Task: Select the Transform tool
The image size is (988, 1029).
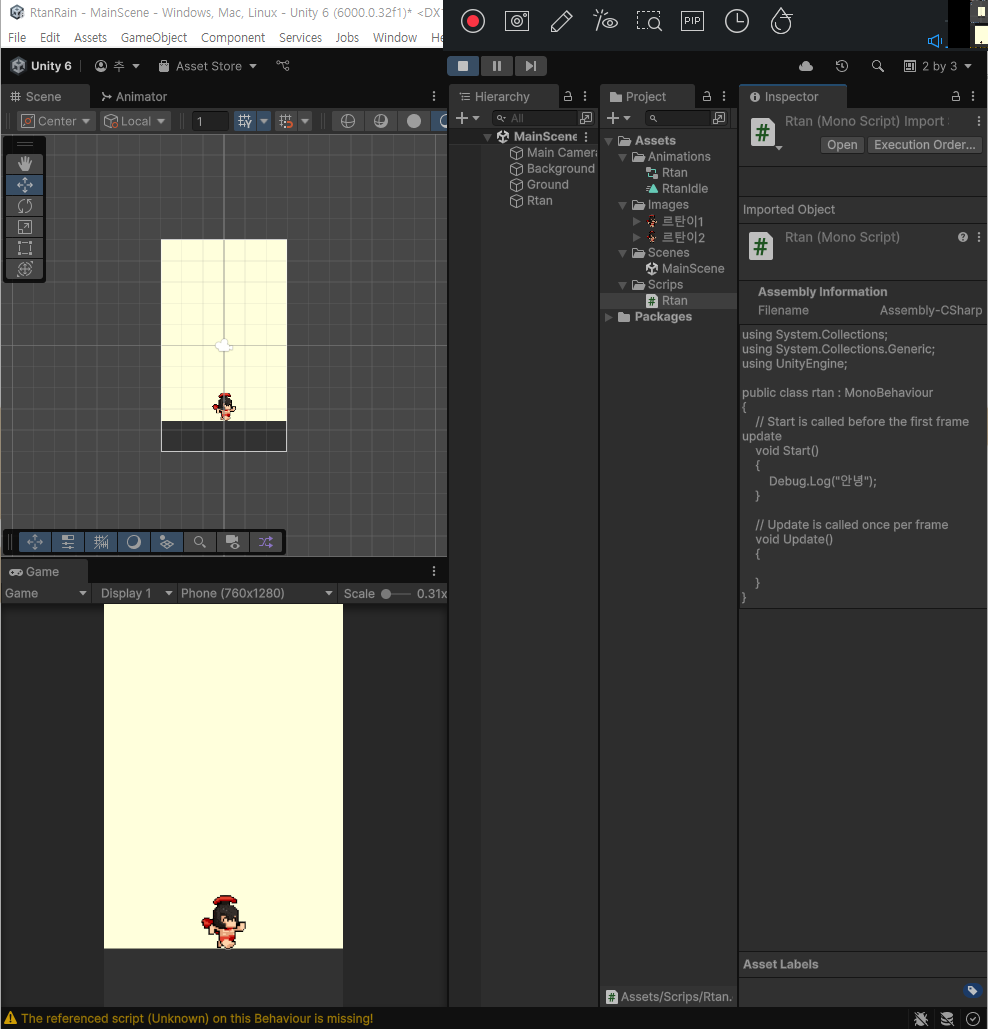Action: tap(25, 269)
